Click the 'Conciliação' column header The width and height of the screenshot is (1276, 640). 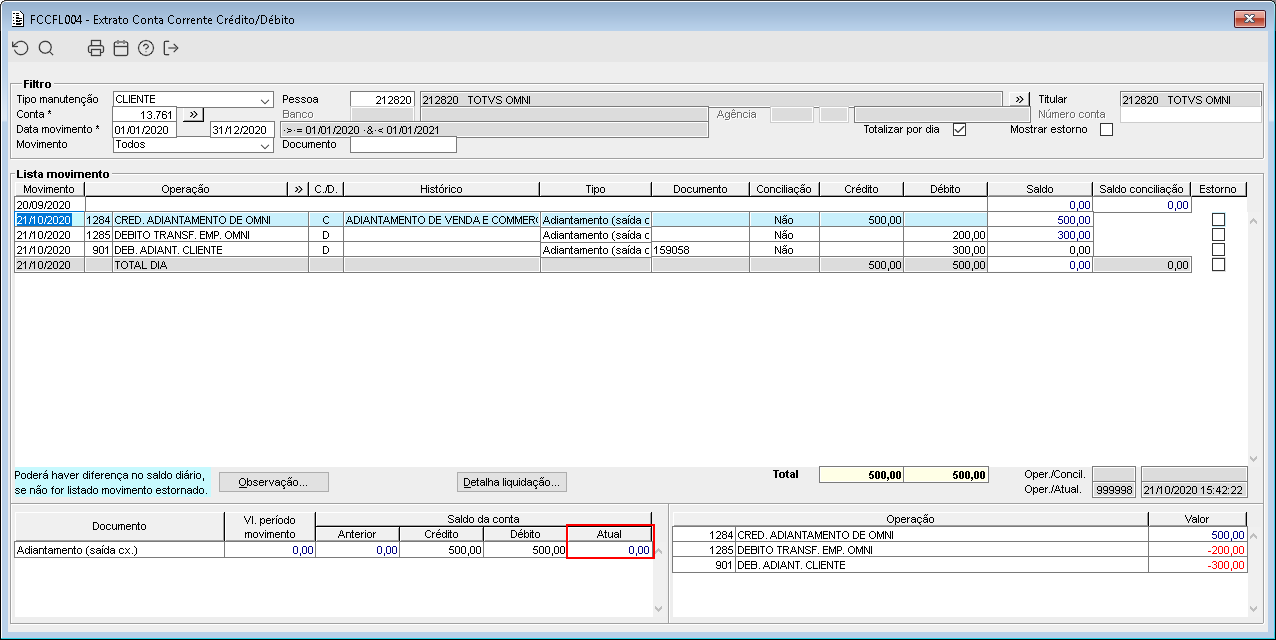coord(784,189)
